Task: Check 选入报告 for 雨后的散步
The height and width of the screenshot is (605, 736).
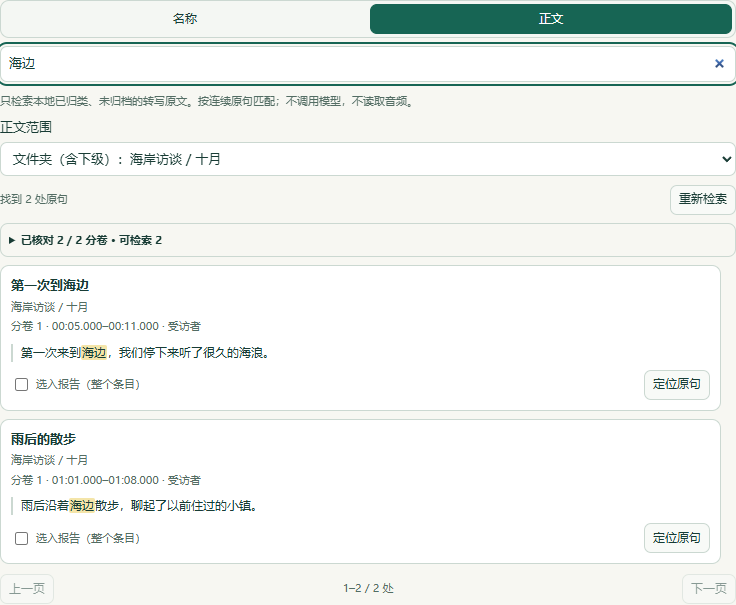Action: click(x=22, y=538)
